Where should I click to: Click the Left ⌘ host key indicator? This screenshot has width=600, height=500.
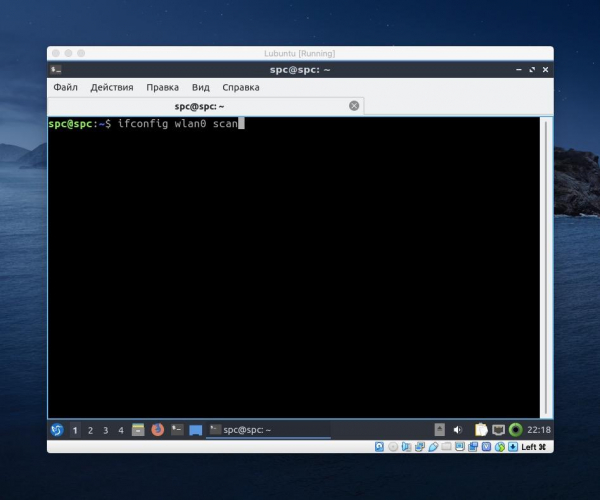(x=533, y=447)
